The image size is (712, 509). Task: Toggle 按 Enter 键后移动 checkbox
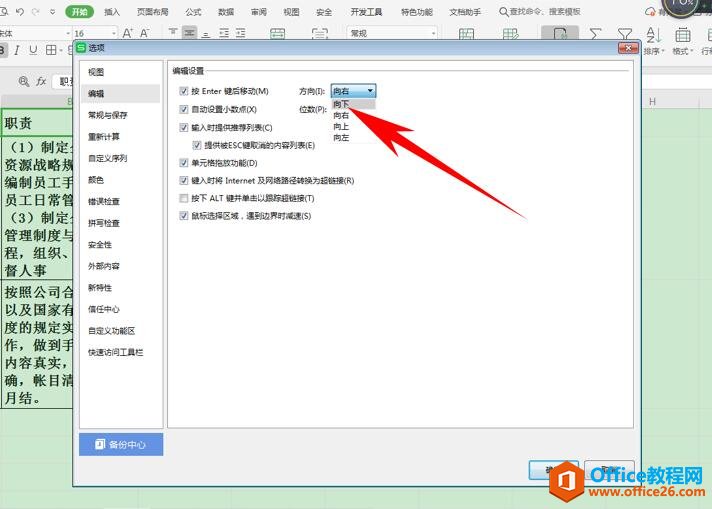[x=184, y=91]
